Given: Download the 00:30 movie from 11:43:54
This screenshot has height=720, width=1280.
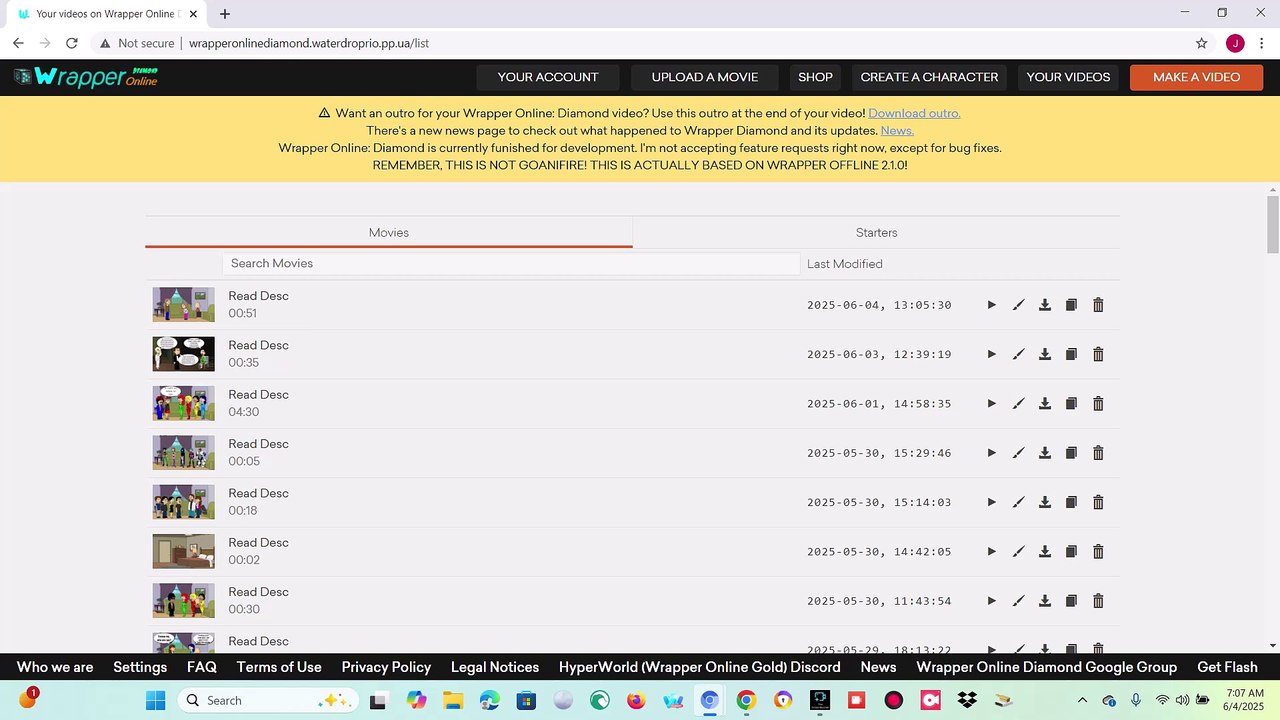Looking at the screenshot, I should click(x=1045, y=601).
